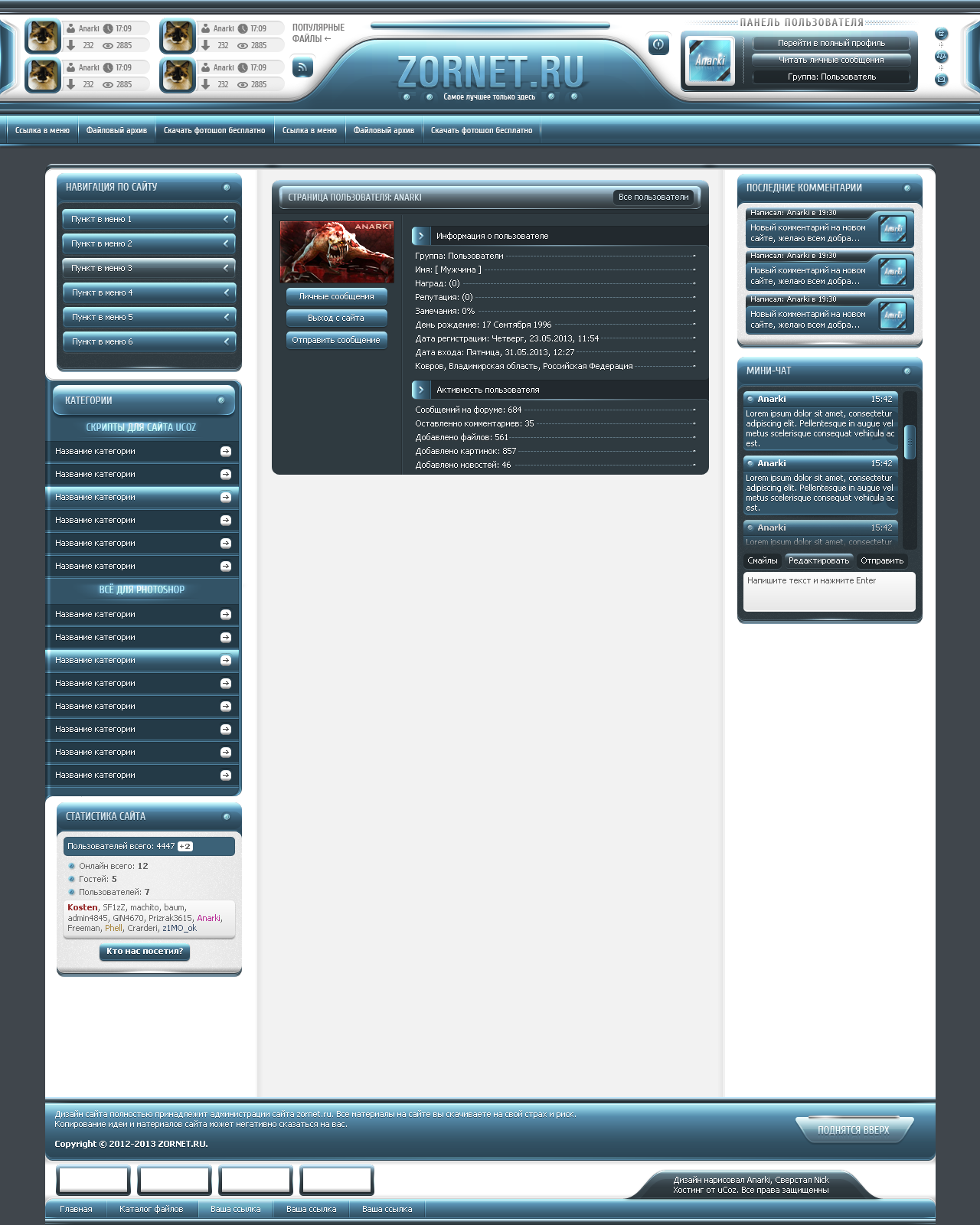The height and width of the screenshot is (1225, 980).
Task: Click the mini-chat message input field
Action: pos(829,592)
